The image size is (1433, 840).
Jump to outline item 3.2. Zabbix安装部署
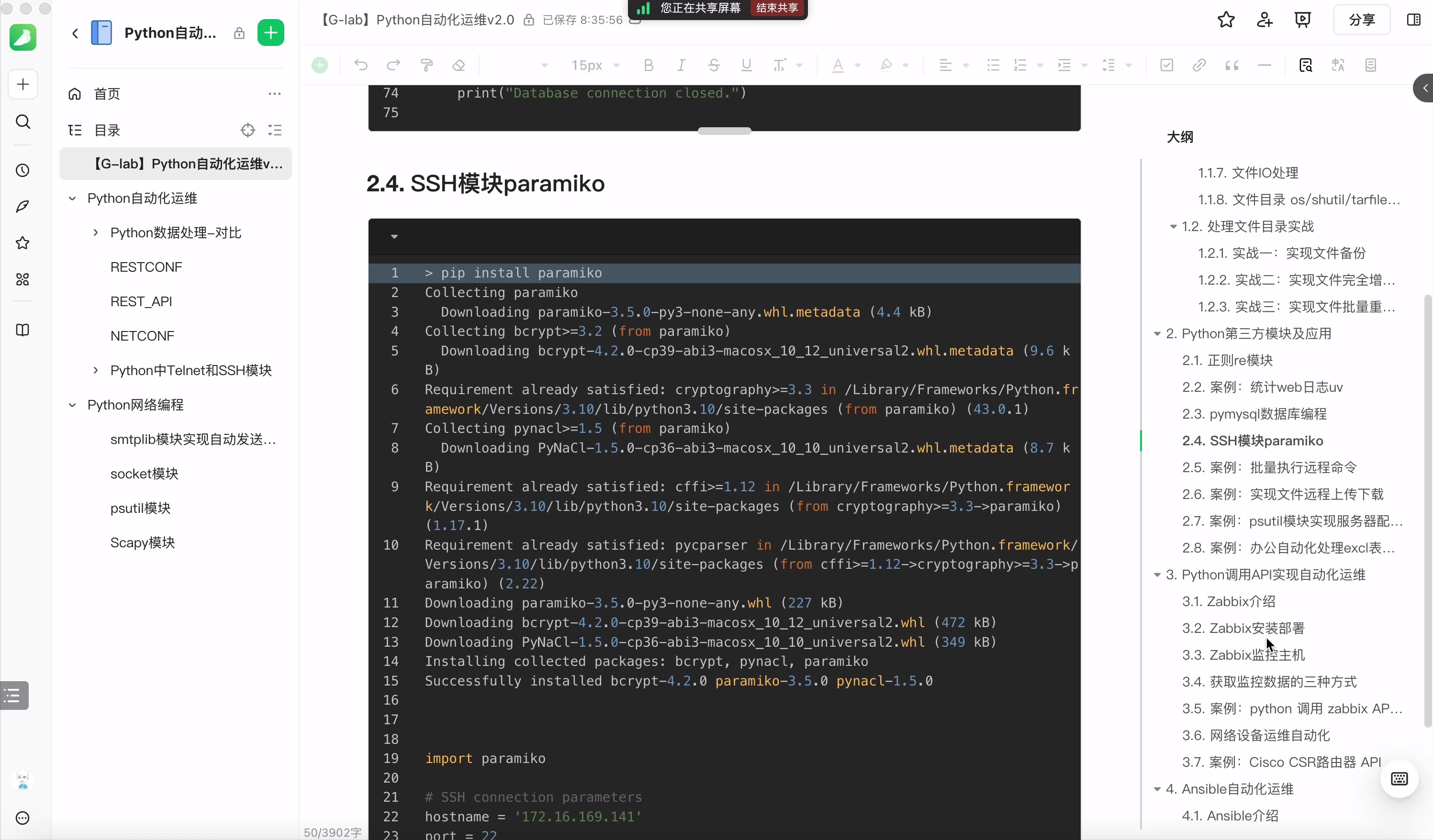point(1243,629)
